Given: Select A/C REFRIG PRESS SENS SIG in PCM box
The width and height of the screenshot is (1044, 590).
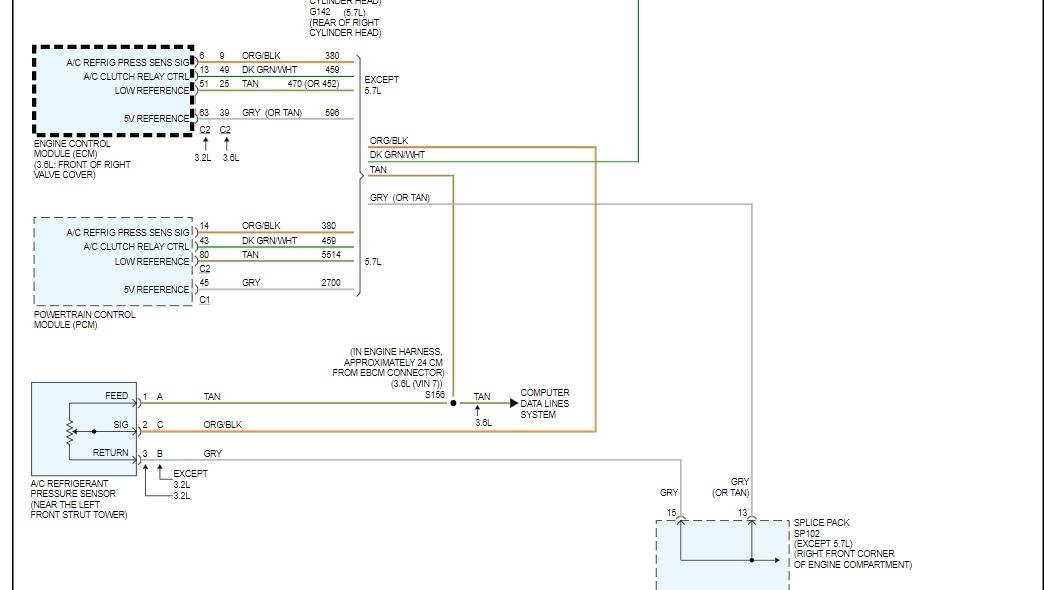Looking at the screenshot, I should (x=128, y=233).
